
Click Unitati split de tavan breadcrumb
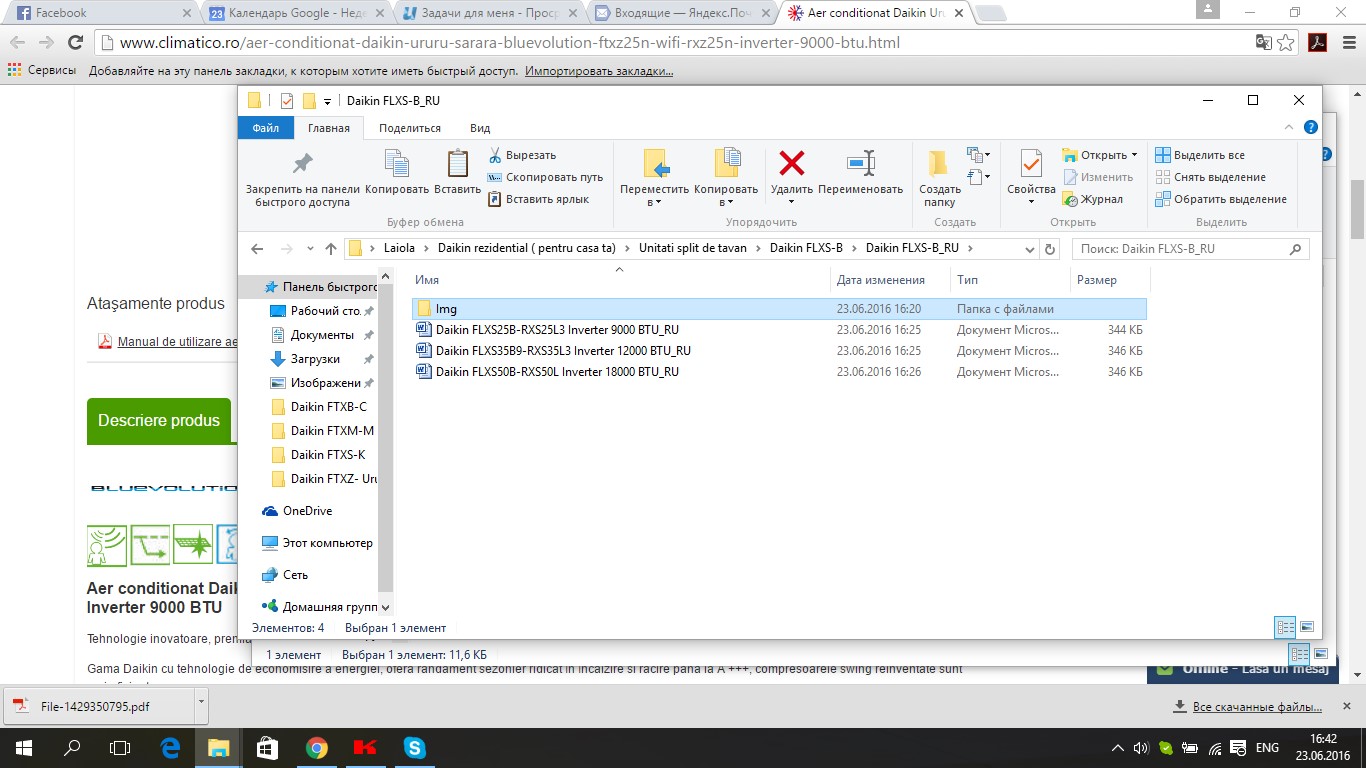[x=693, y=249]
